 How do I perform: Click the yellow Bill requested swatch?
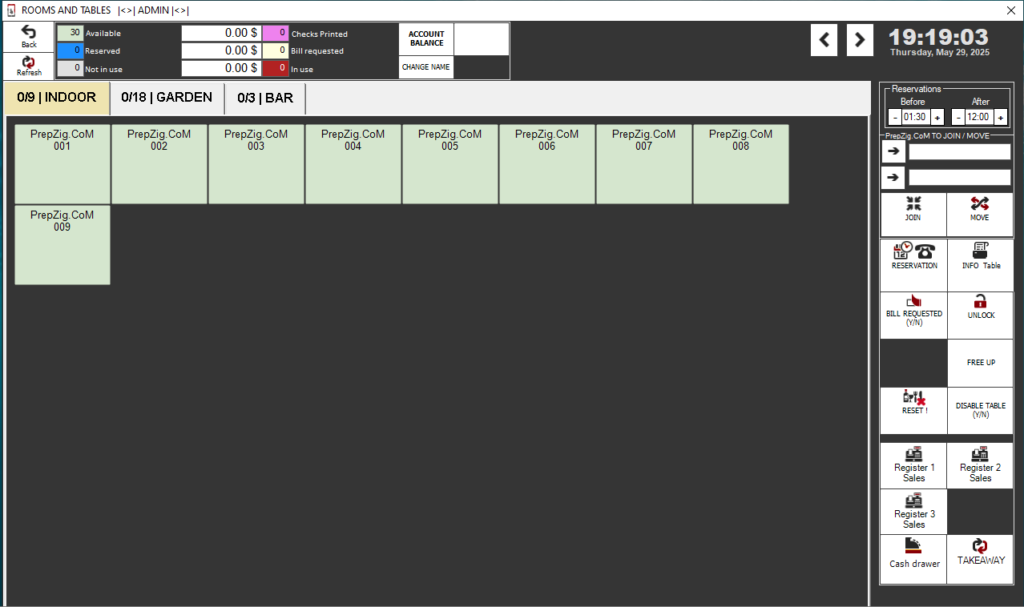click(275, 50)
